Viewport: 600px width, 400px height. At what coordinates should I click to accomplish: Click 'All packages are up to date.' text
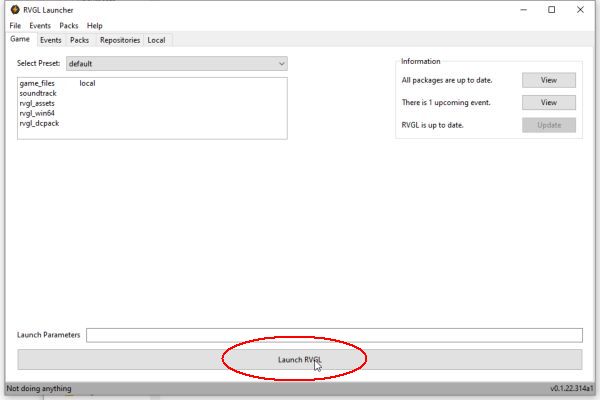click(447, 80)
